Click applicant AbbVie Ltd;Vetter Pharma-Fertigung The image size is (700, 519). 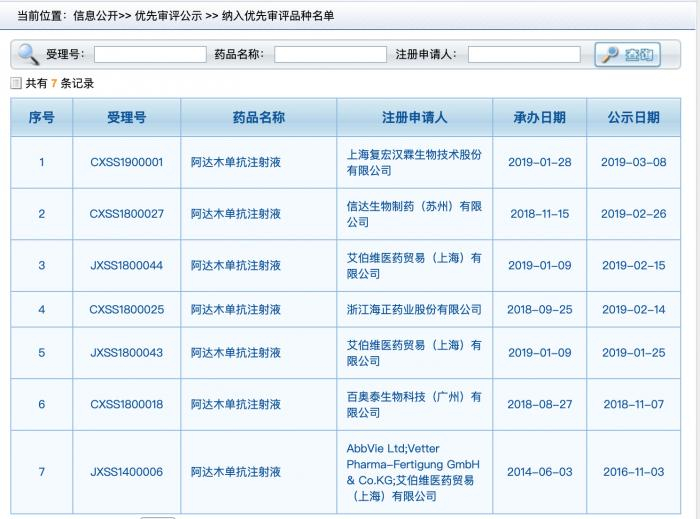click(x=413, y=472)
